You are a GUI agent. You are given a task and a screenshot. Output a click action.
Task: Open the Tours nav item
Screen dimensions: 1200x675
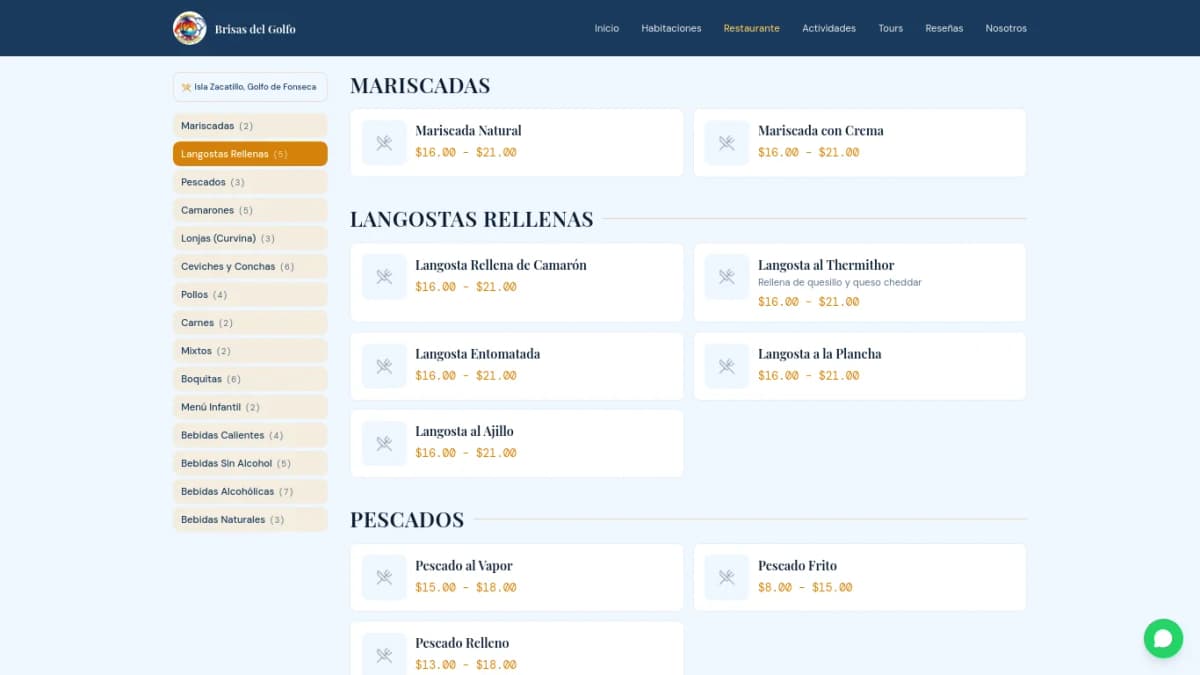click(891, 28)
